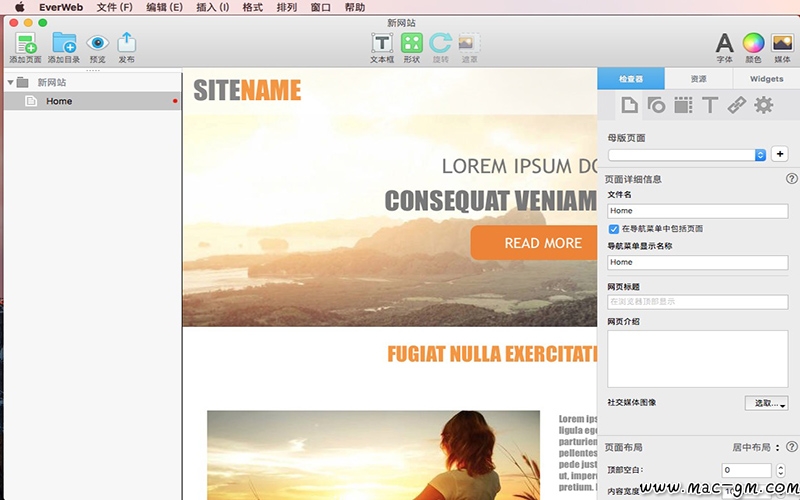Screen dimensions: 800x500
Task: Click the woman at sunset image
Action: pyautogui.click(x=373, y=455)
